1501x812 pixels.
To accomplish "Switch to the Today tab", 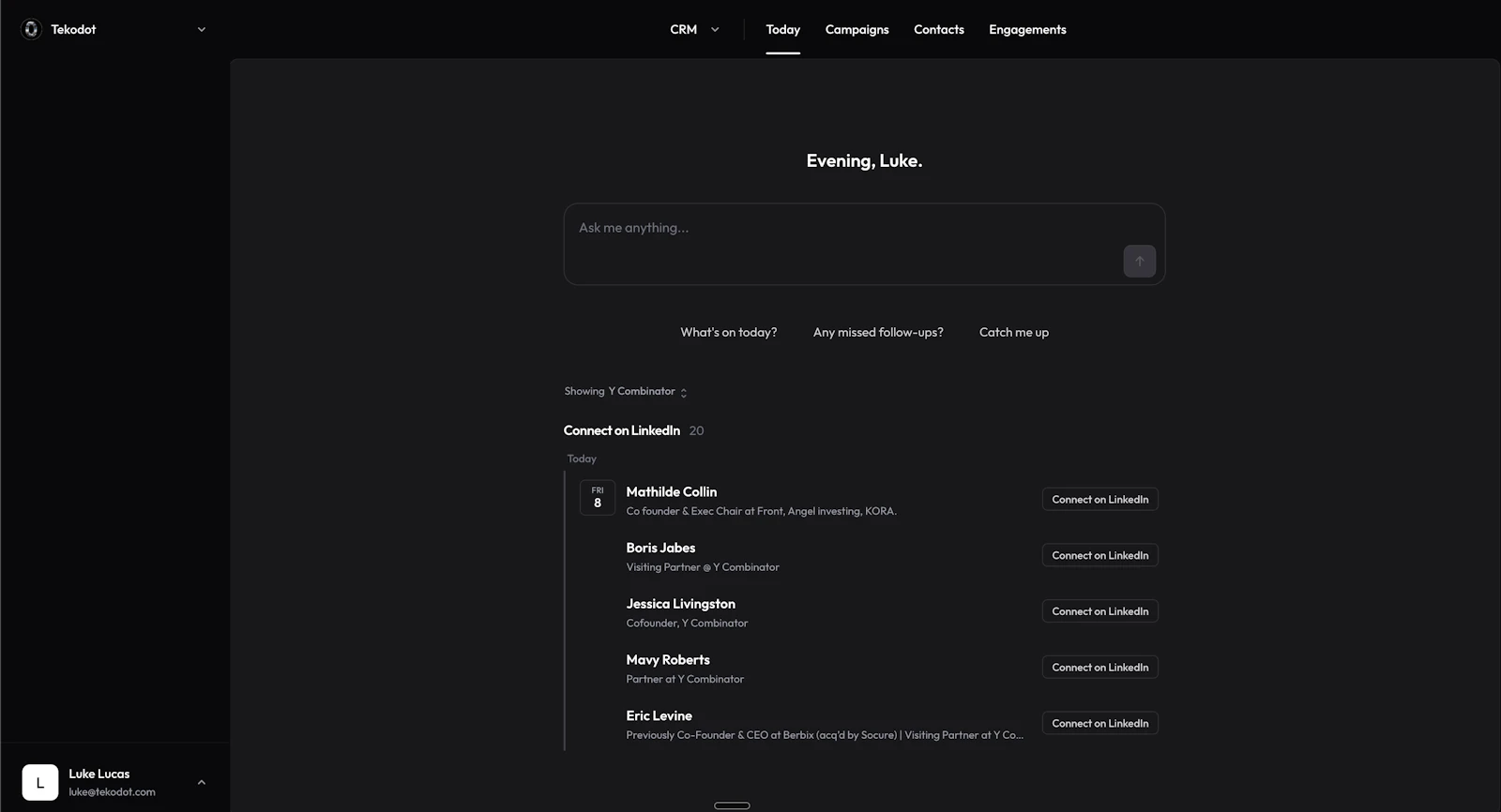I will click(782, 29).
